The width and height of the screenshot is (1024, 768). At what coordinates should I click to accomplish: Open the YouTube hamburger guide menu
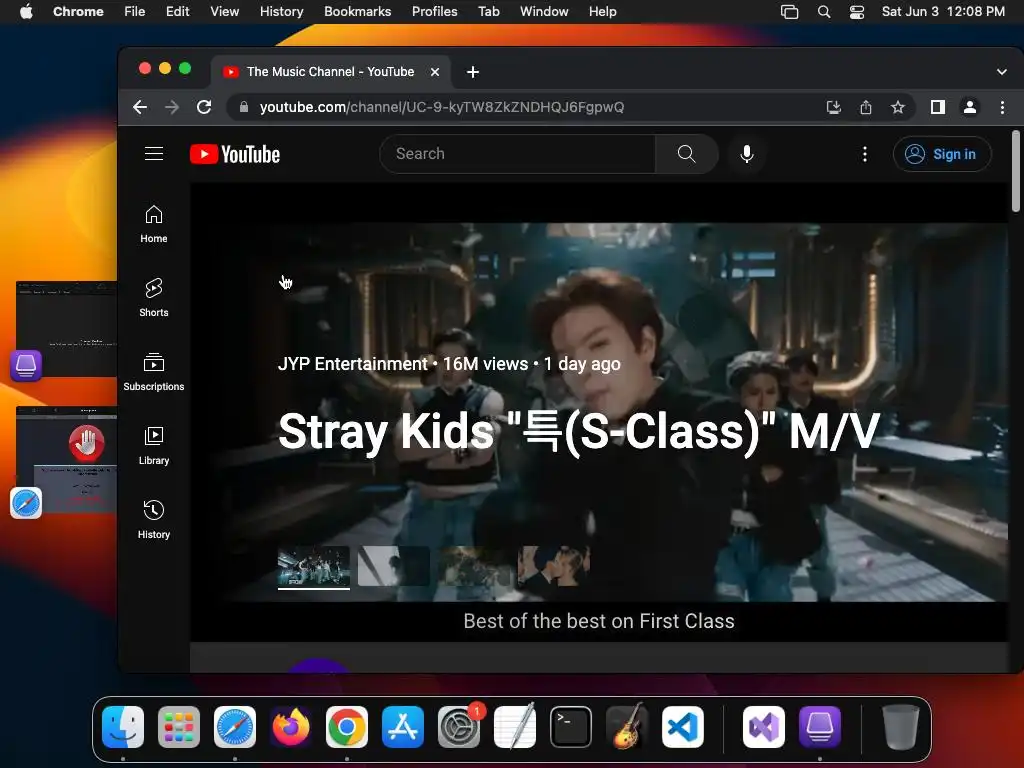click(x=153, y=153)
